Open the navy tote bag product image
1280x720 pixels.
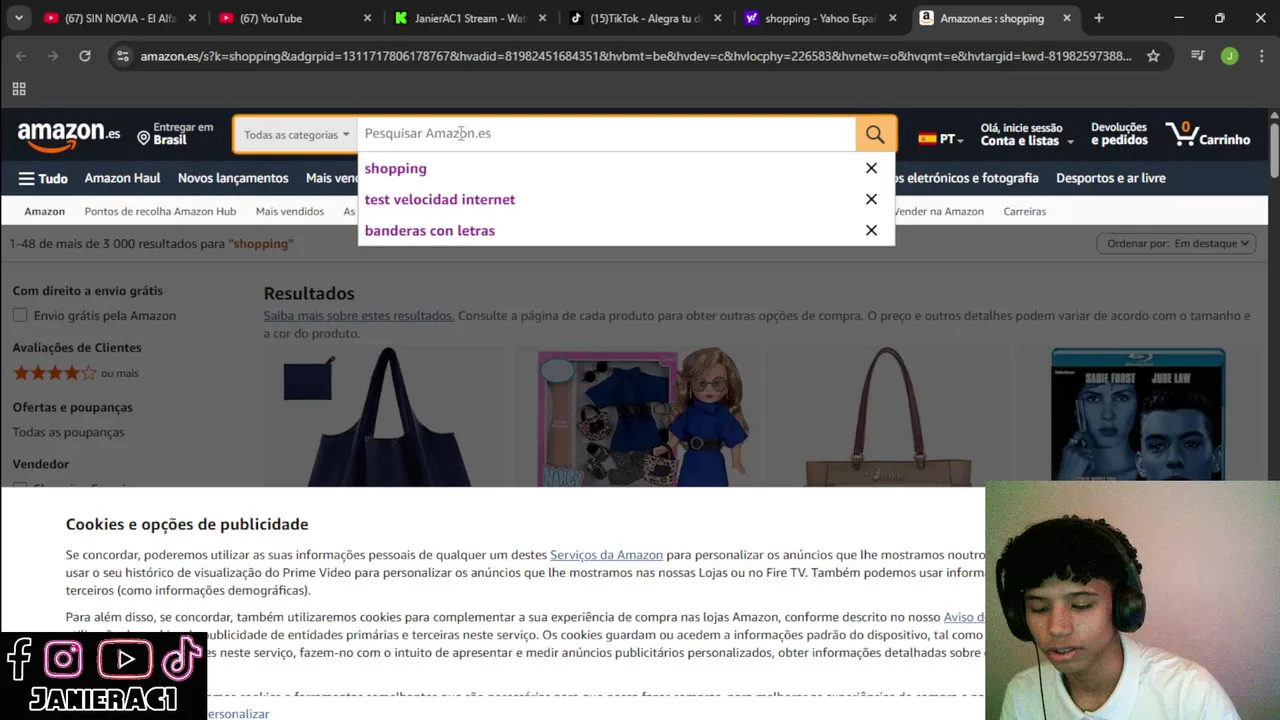click(x=387, y=417)
